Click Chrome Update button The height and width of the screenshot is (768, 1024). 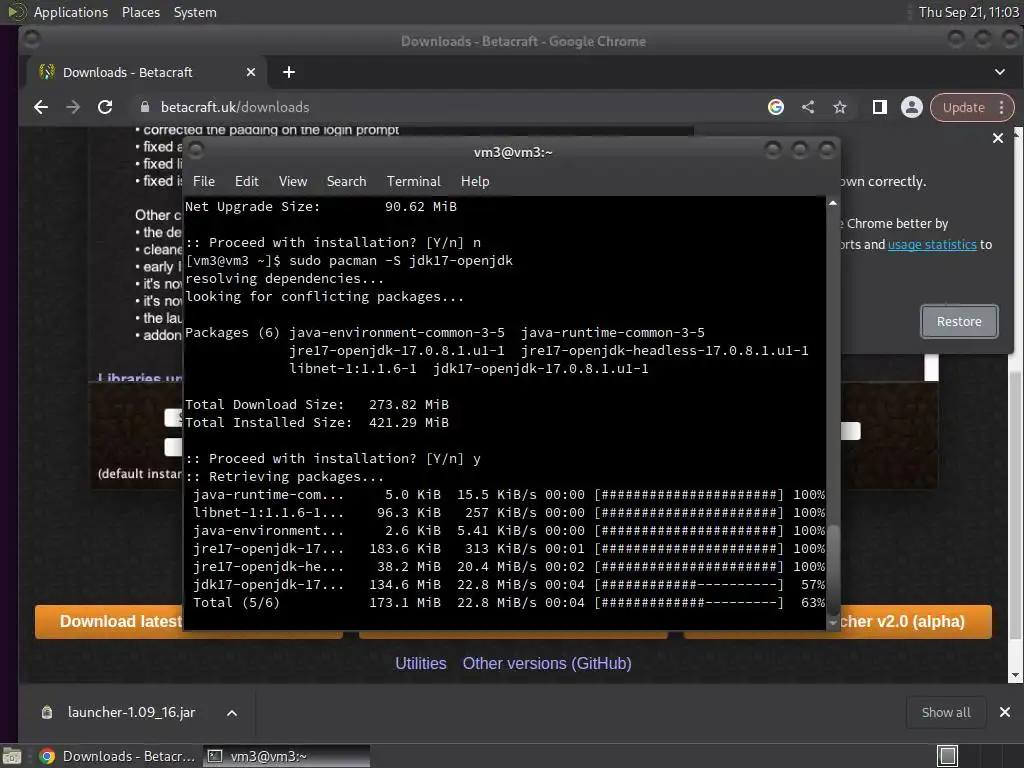coord(963,108)
